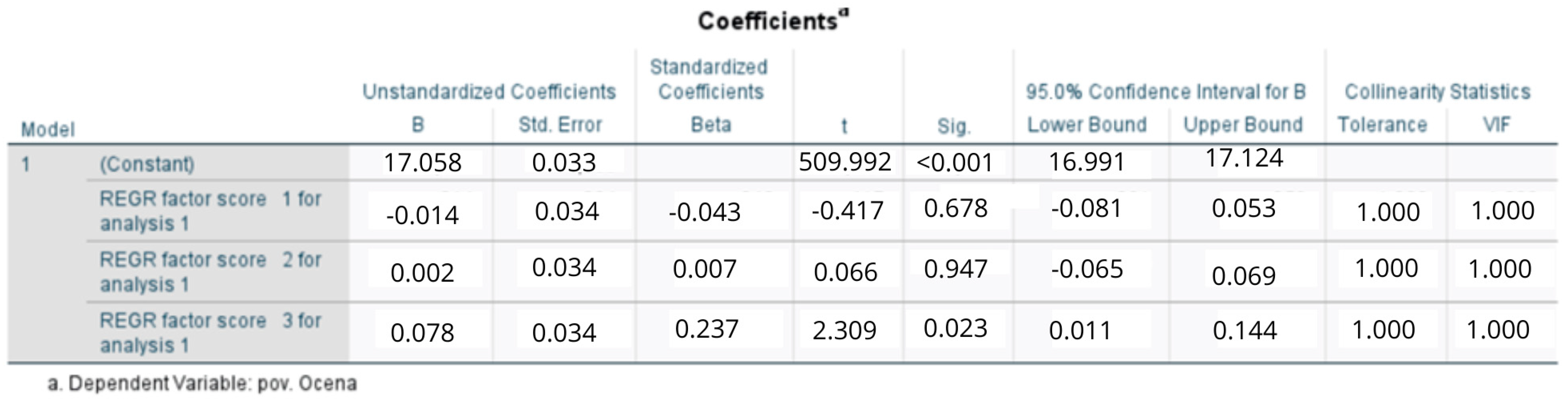The height and width of the screenshot is (407, 1568).
Task: Select the (Constant) row label
Action: (147, 164)
